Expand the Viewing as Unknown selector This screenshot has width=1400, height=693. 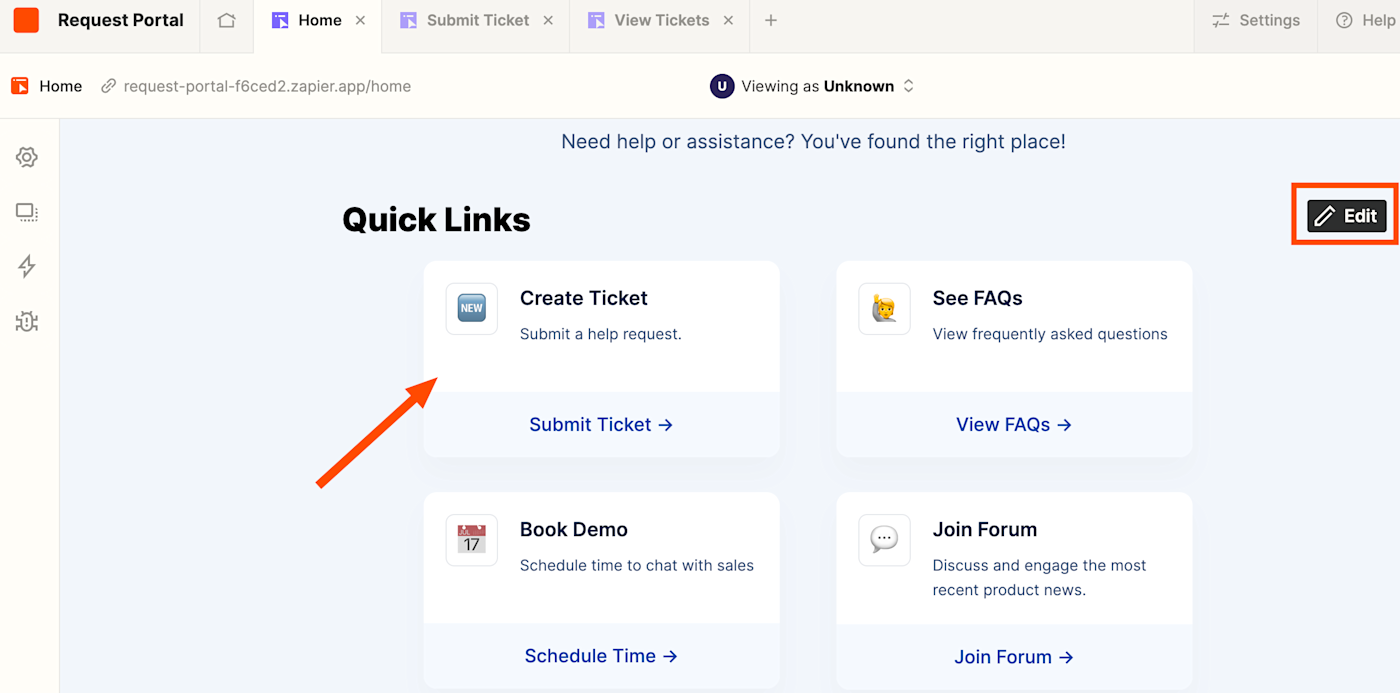pos(812,86)
